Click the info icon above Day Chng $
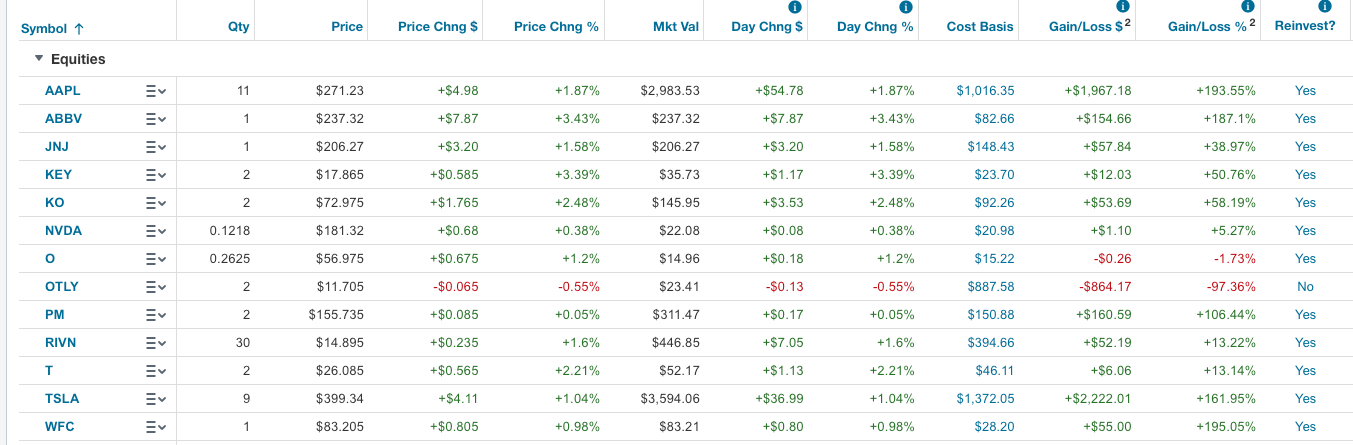1353x445 pixels. coord(795,8)
